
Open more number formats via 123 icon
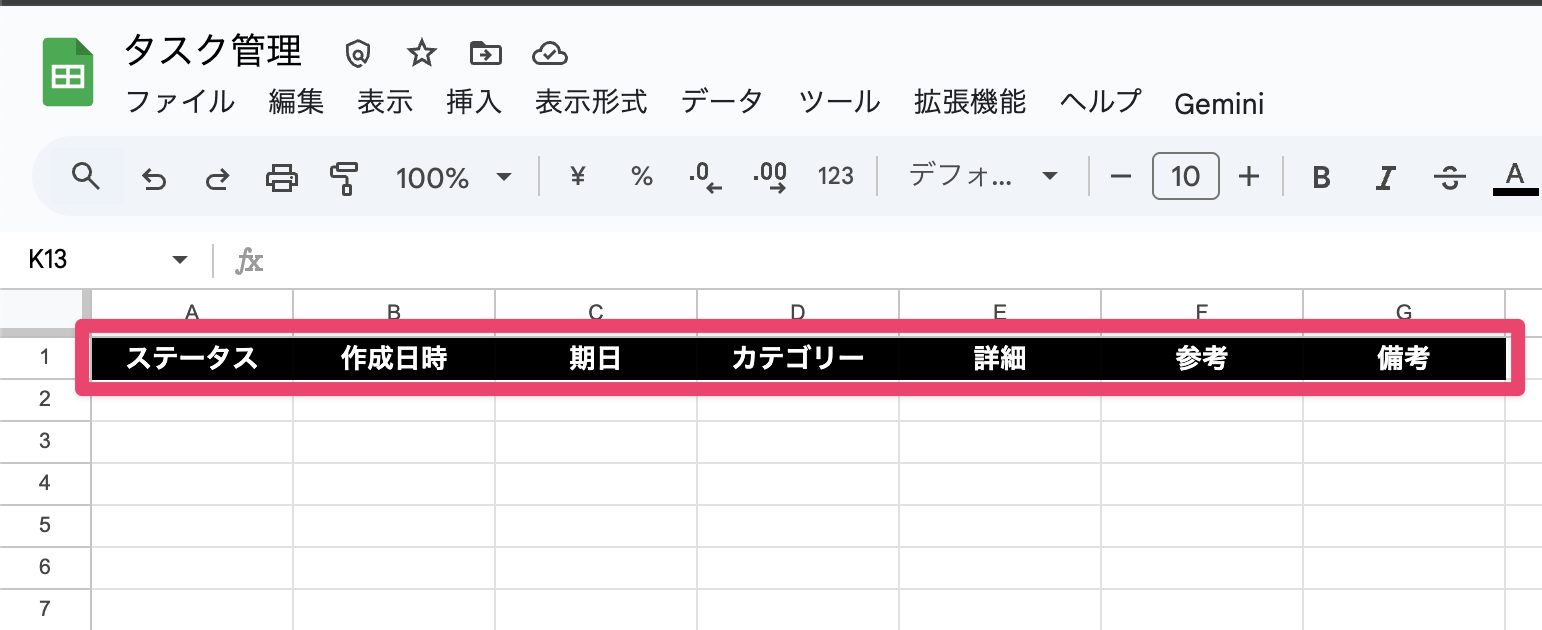coord(836,176)
